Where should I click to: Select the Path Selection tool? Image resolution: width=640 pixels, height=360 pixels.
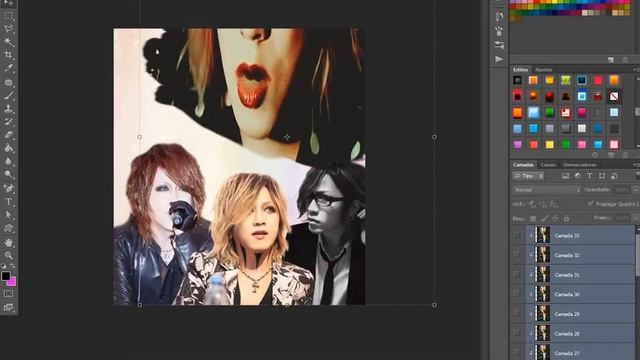8,215
